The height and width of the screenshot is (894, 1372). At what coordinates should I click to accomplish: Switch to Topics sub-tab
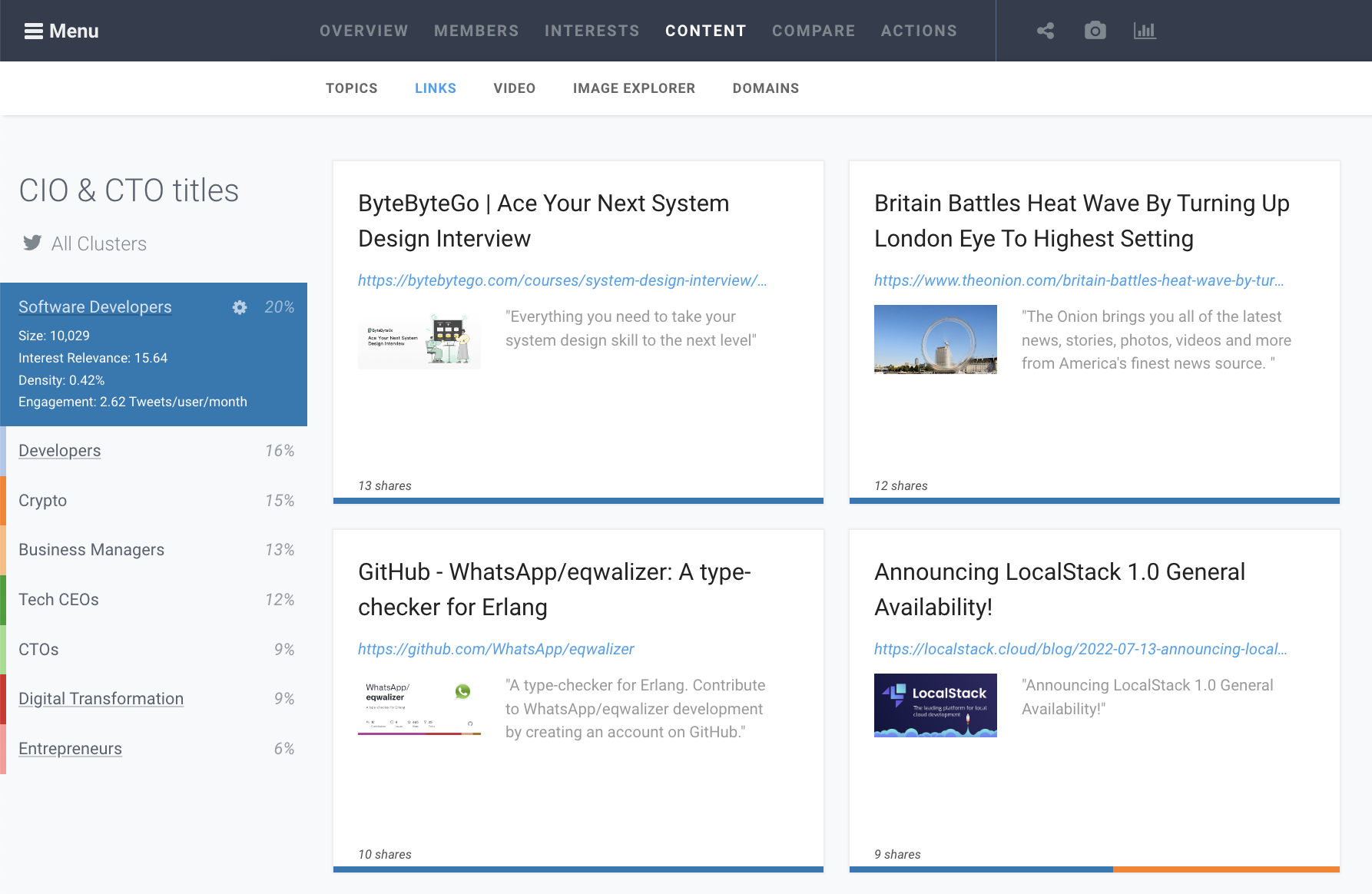coord(352,88)
